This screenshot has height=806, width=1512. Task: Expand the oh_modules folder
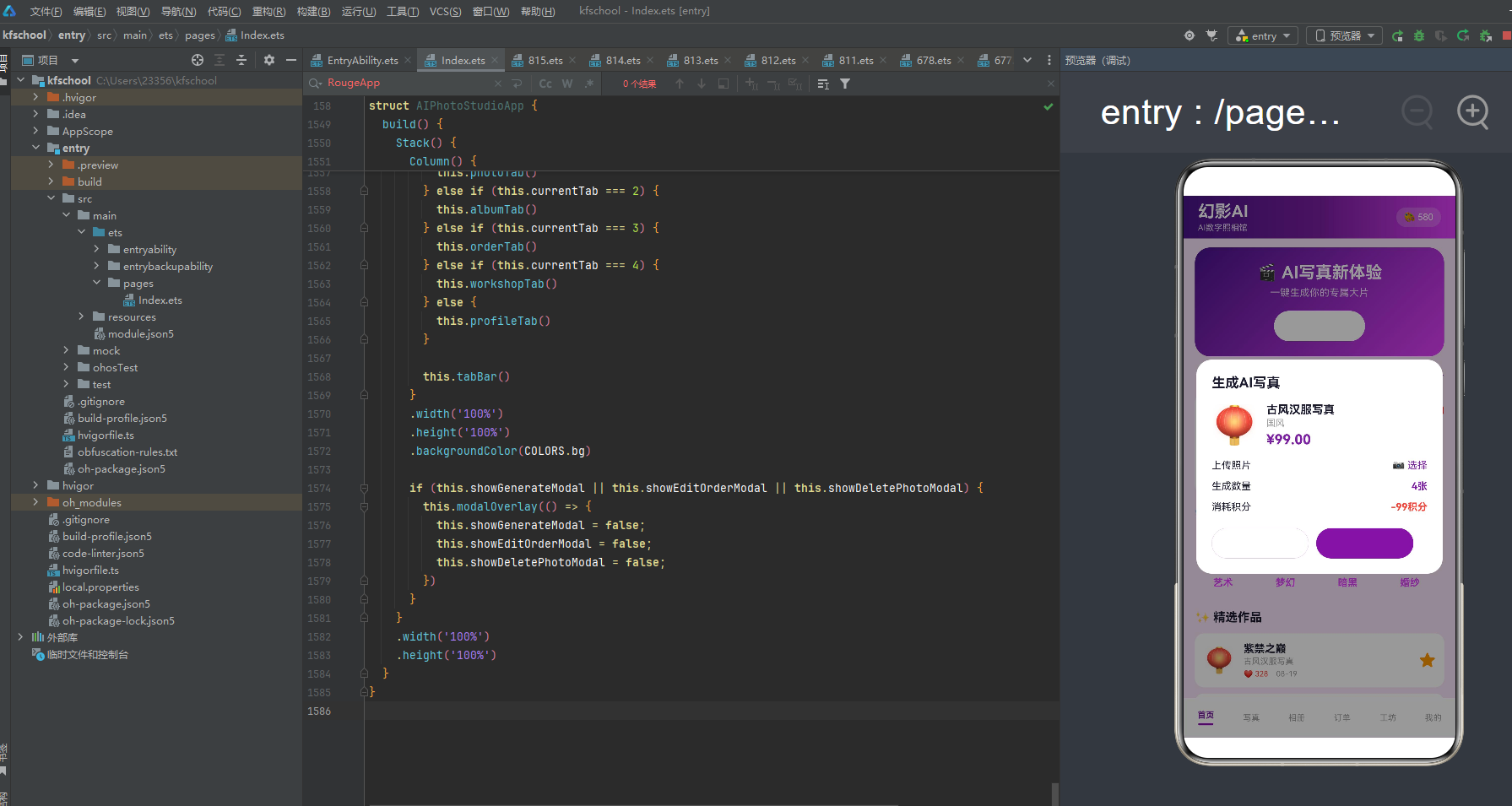(35, 502)
